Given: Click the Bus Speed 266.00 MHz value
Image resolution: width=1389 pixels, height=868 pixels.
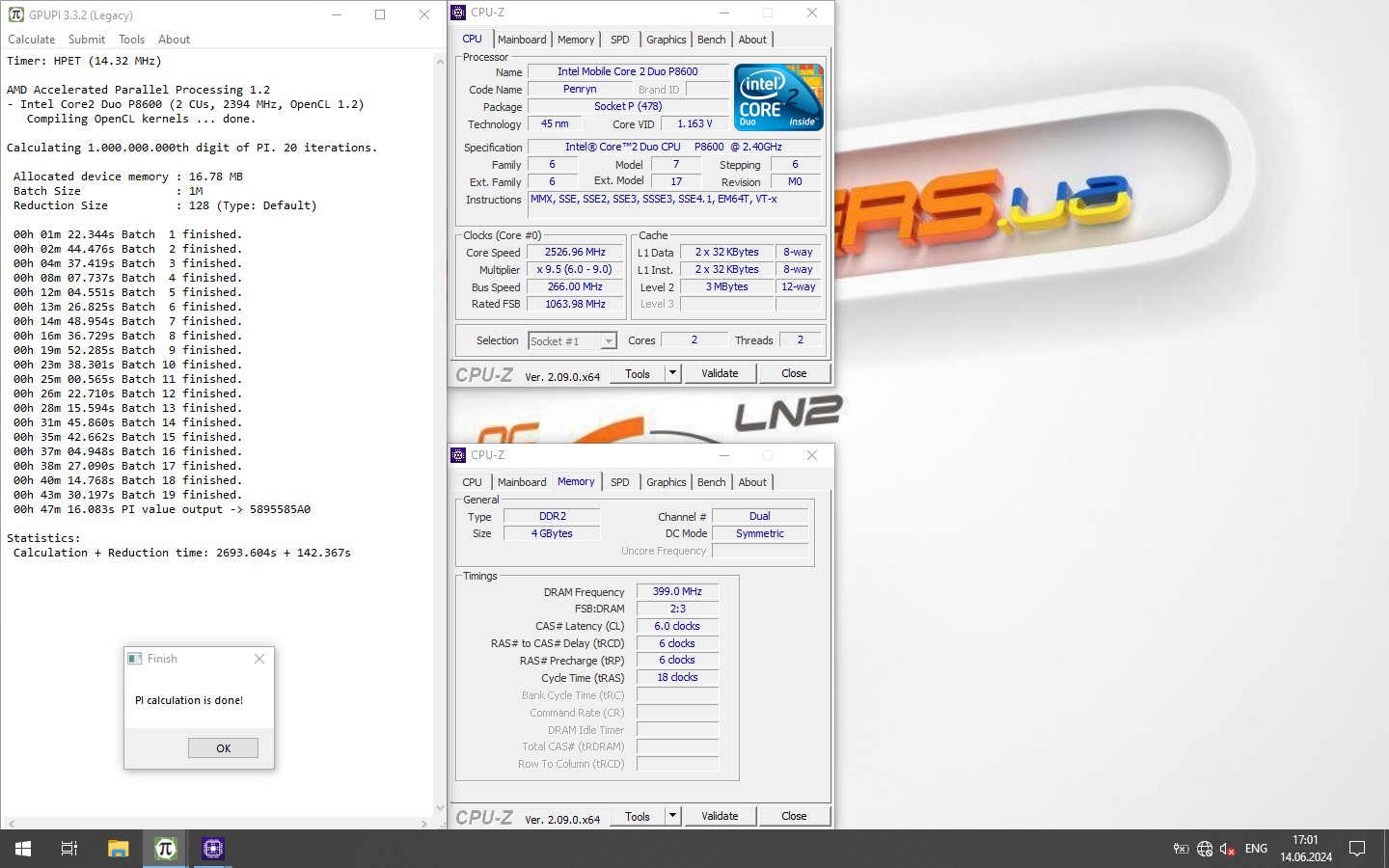Looking at the screenshot, I should 575,287.
